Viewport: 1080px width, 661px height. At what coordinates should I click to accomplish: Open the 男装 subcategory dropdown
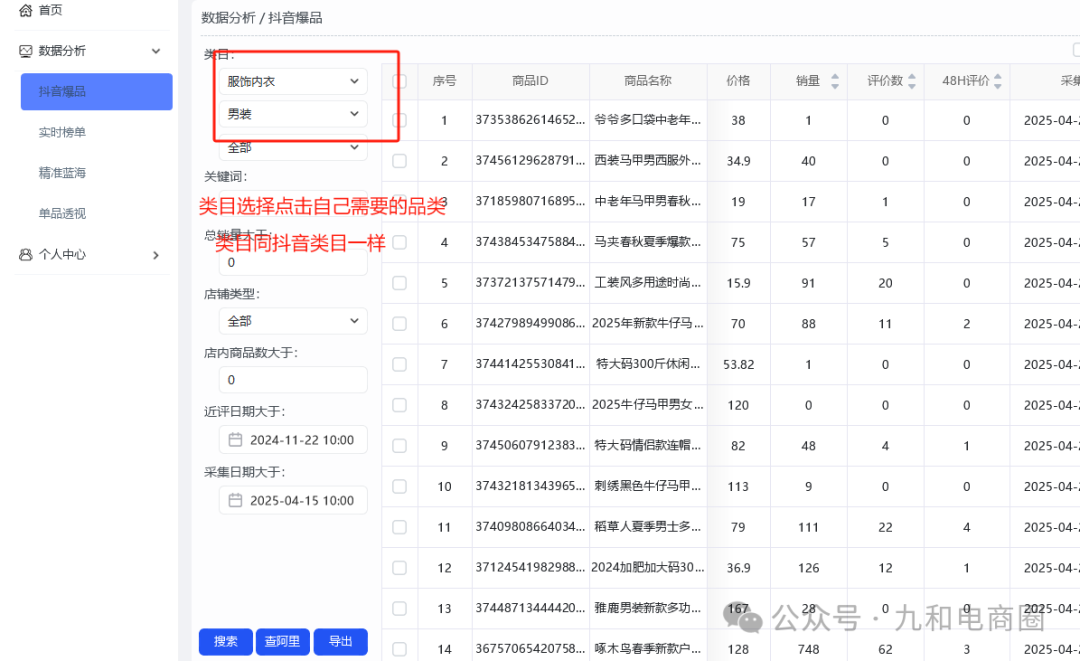[x=293, y=114]
